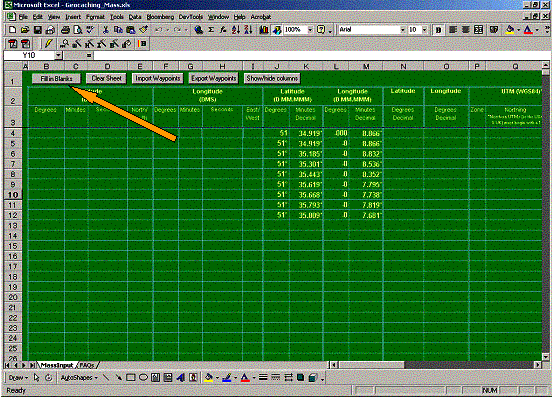Click the formula bar input field
Screen dimensions: 552x399
click(x=322, y=55)
